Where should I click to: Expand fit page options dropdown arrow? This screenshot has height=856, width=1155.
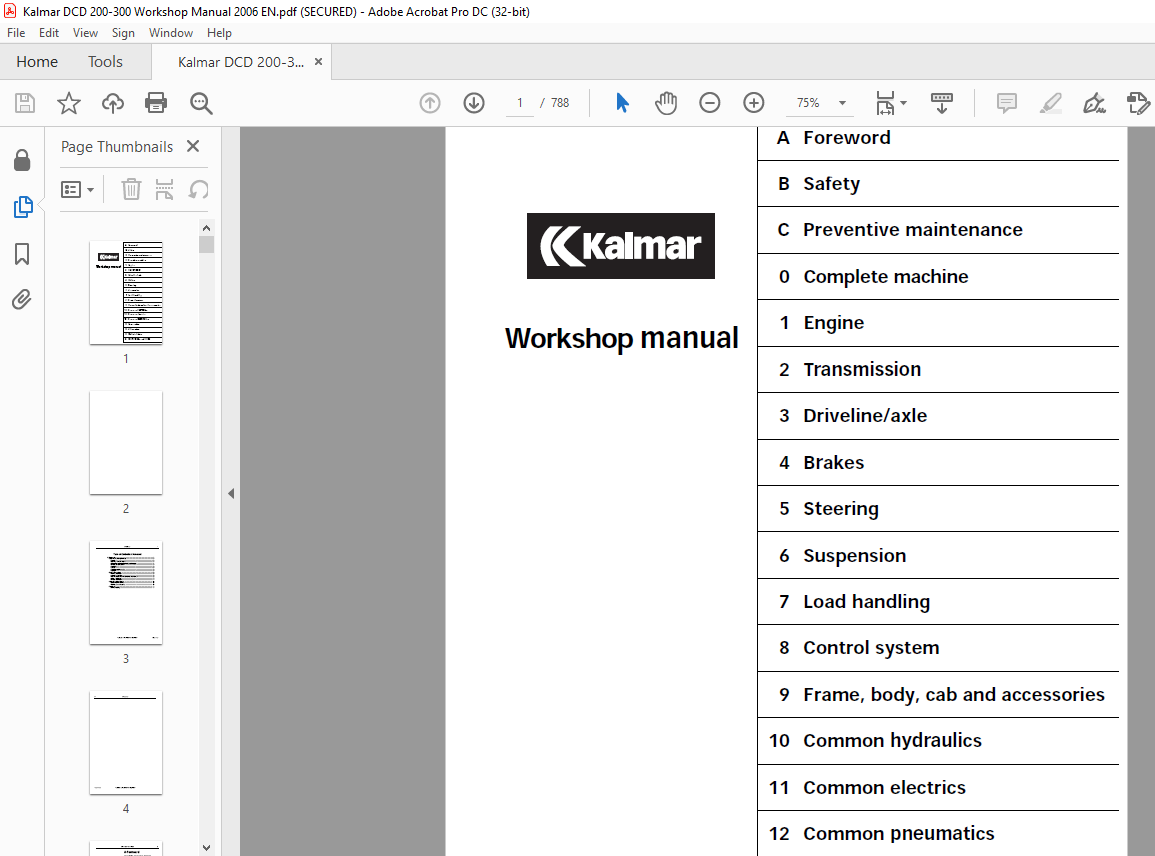[x=904, y=103]
